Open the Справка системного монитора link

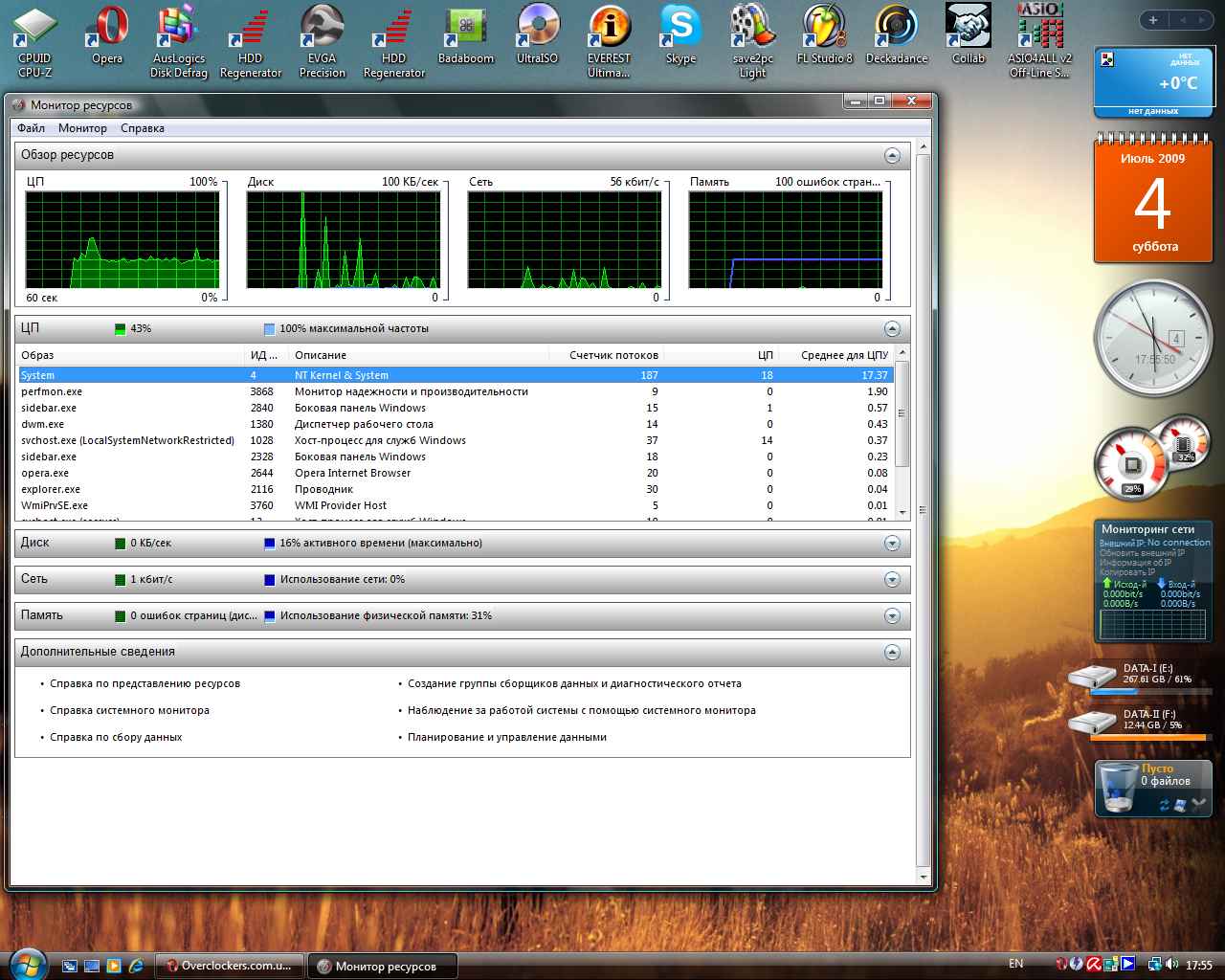coord(129,710)
